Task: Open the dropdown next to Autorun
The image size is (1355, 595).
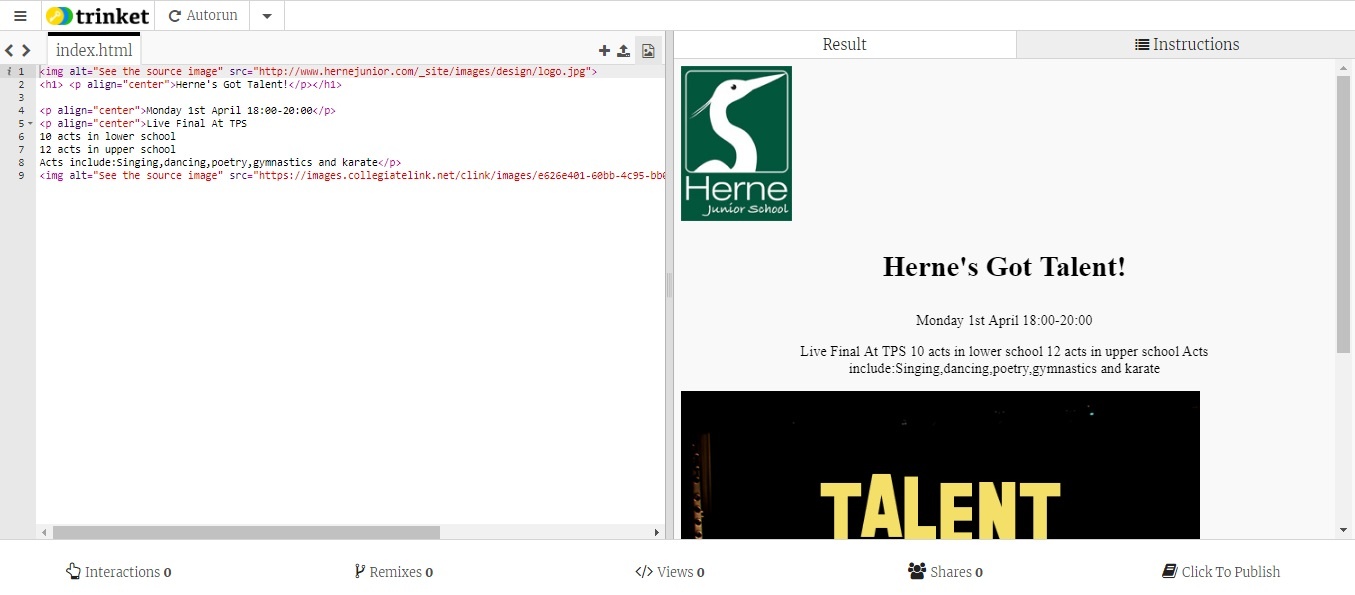Action: pos(267,16)
